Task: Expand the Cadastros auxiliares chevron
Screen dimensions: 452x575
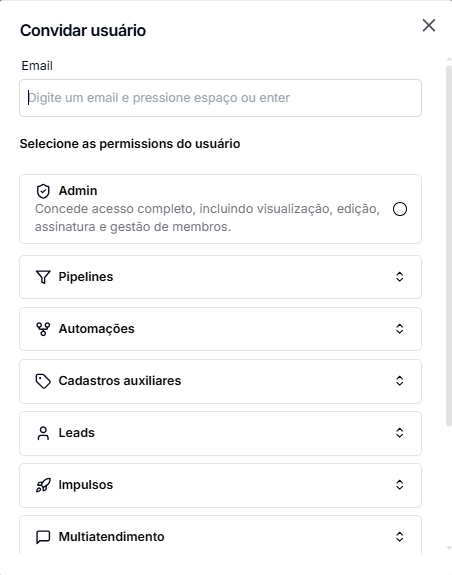Action: coord(400,381)
